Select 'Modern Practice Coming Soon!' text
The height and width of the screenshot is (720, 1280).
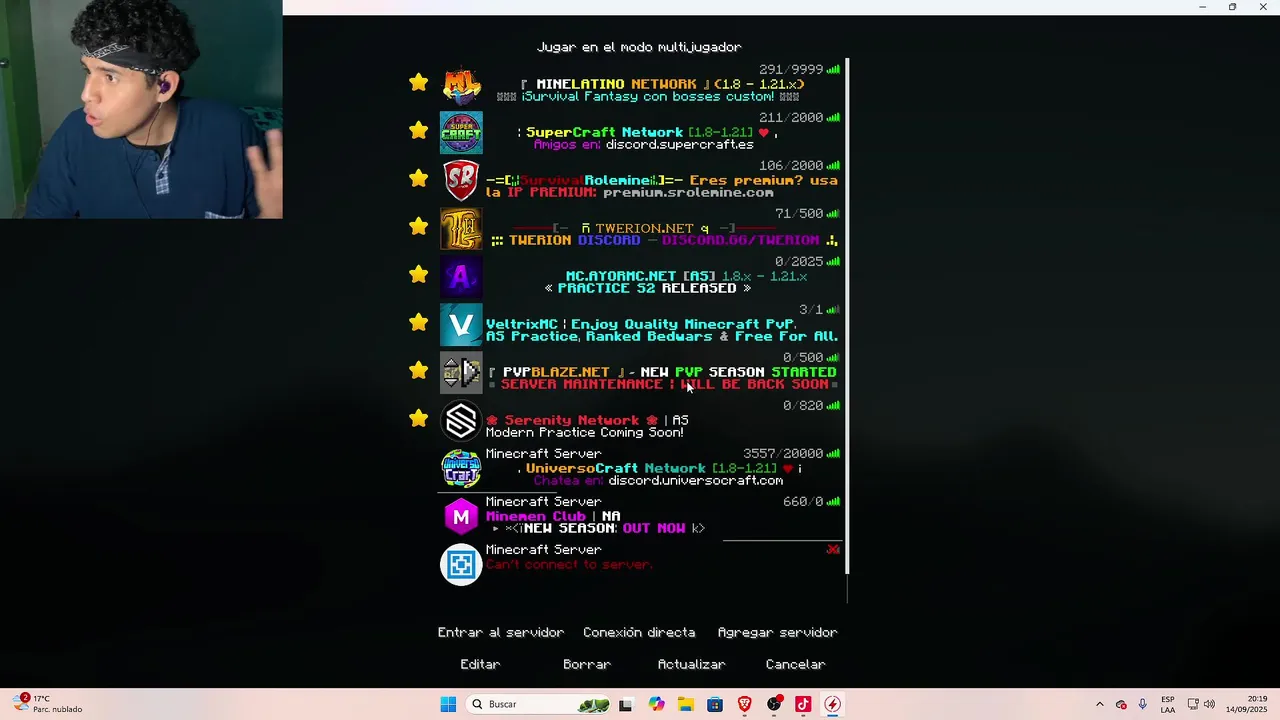[585, 432]
